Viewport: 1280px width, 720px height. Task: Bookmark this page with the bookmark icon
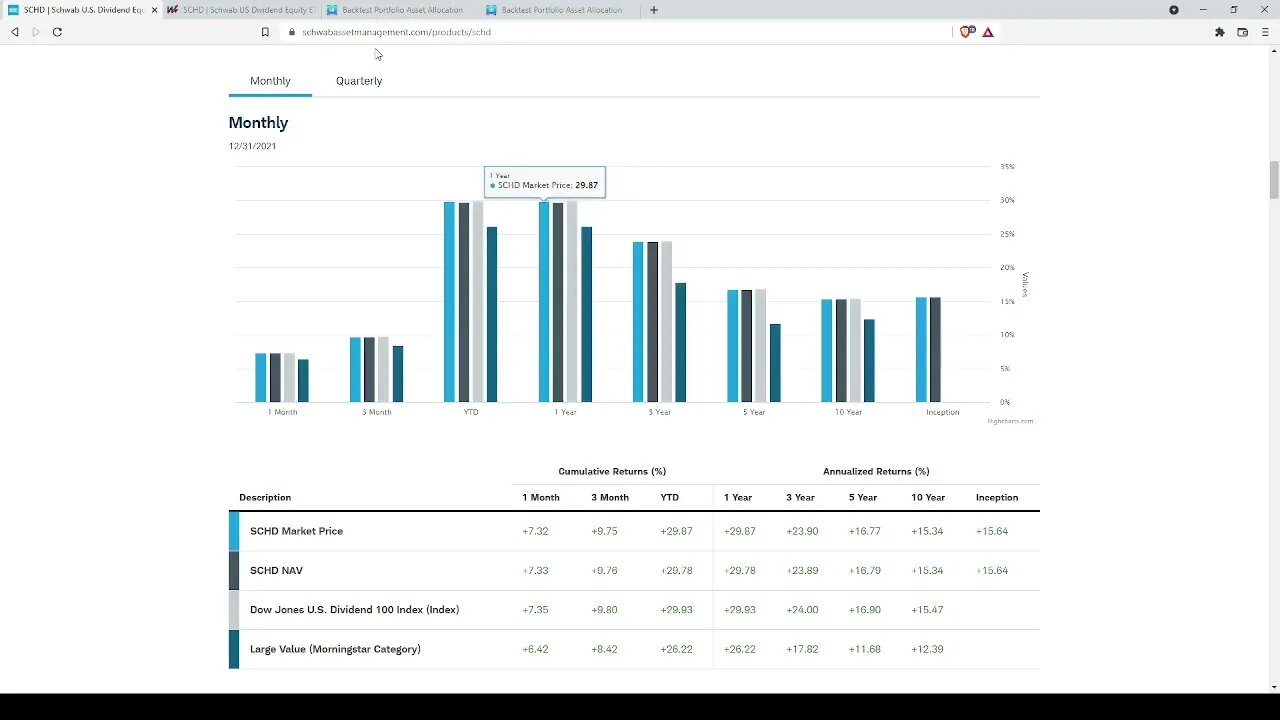(x=265, y=32)
